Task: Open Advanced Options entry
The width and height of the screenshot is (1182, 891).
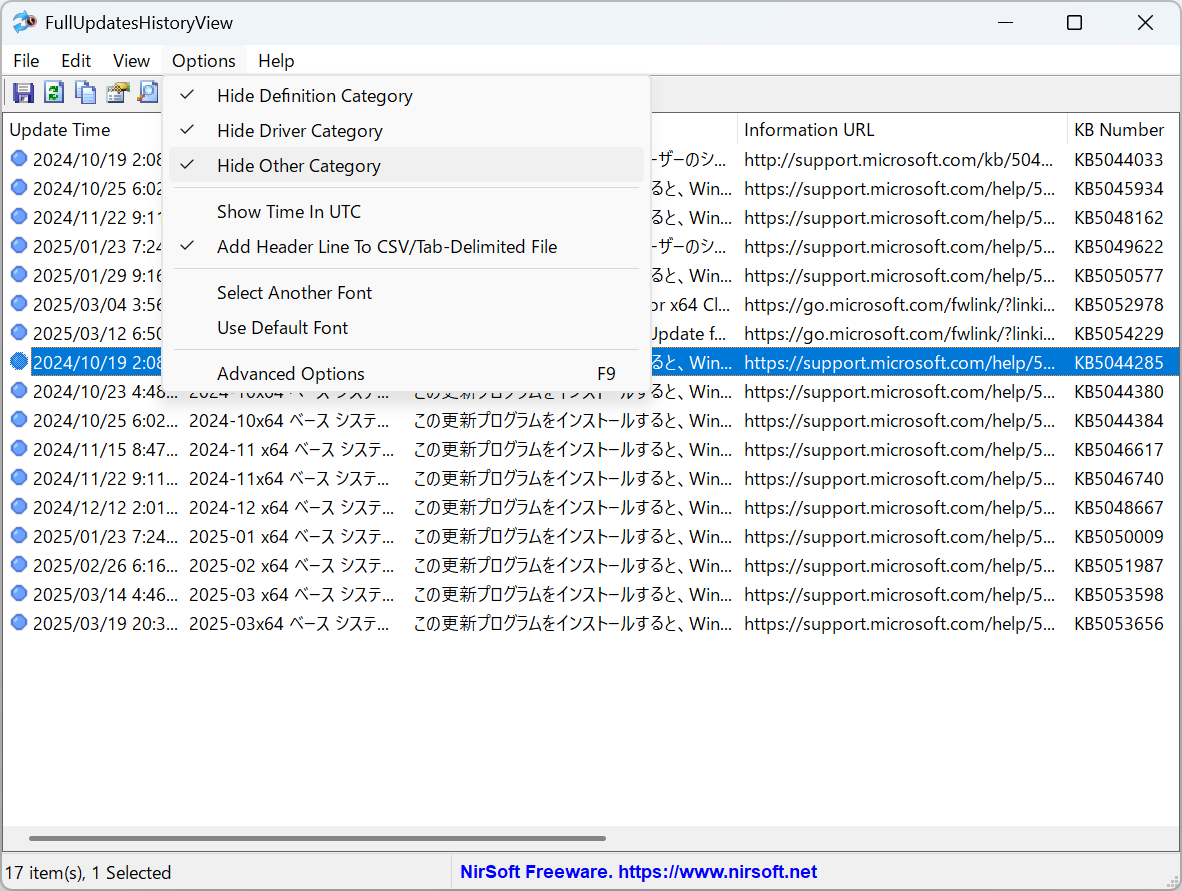Action: pos(406,374)
